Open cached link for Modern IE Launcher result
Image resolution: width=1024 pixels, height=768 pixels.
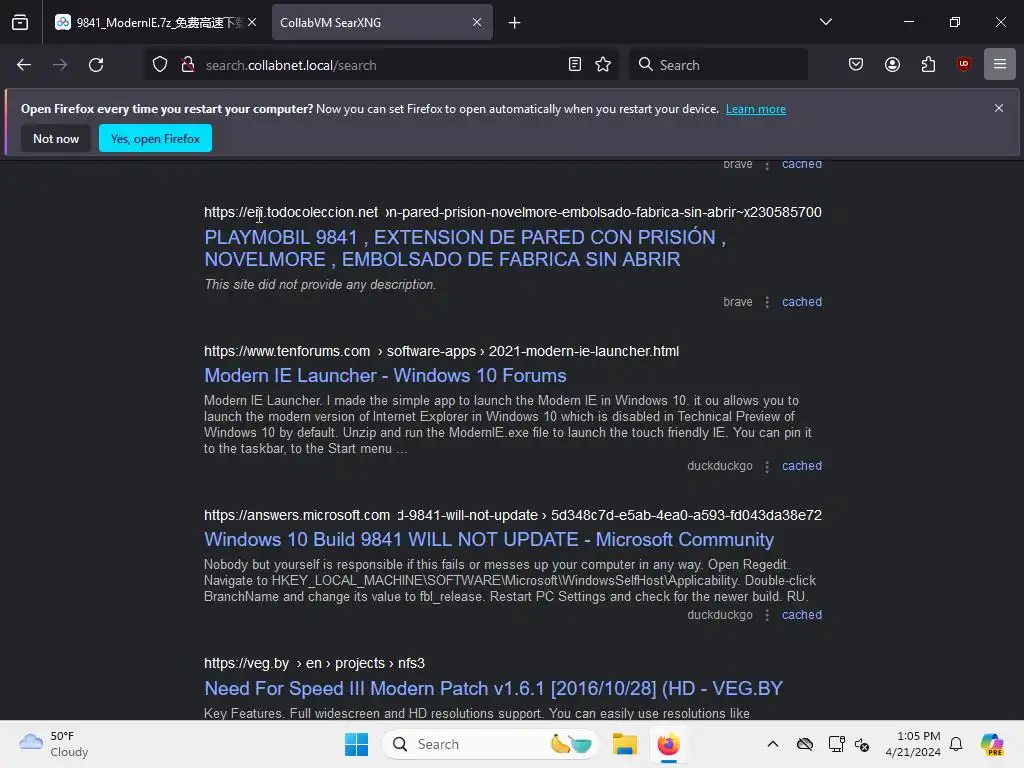click(x=802, y=466)
